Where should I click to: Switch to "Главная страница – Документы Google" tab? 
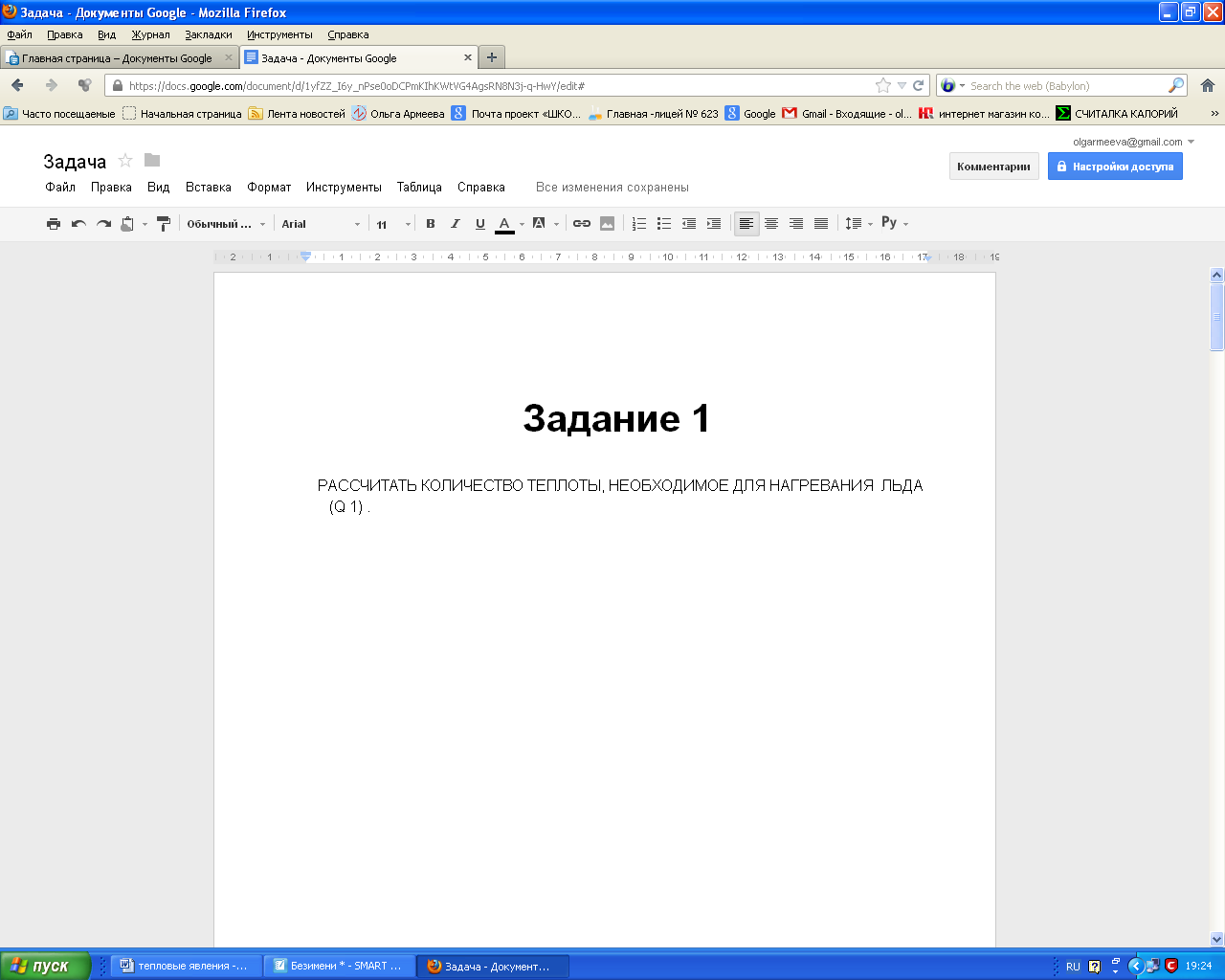coord(120,58)
